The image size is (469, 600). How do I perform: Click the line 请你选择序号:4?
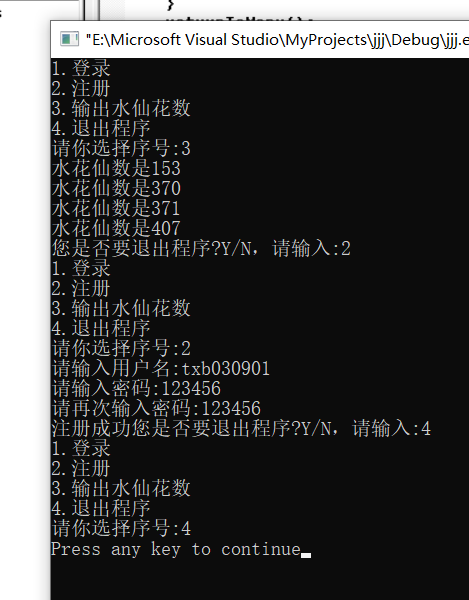coord(121,528)
